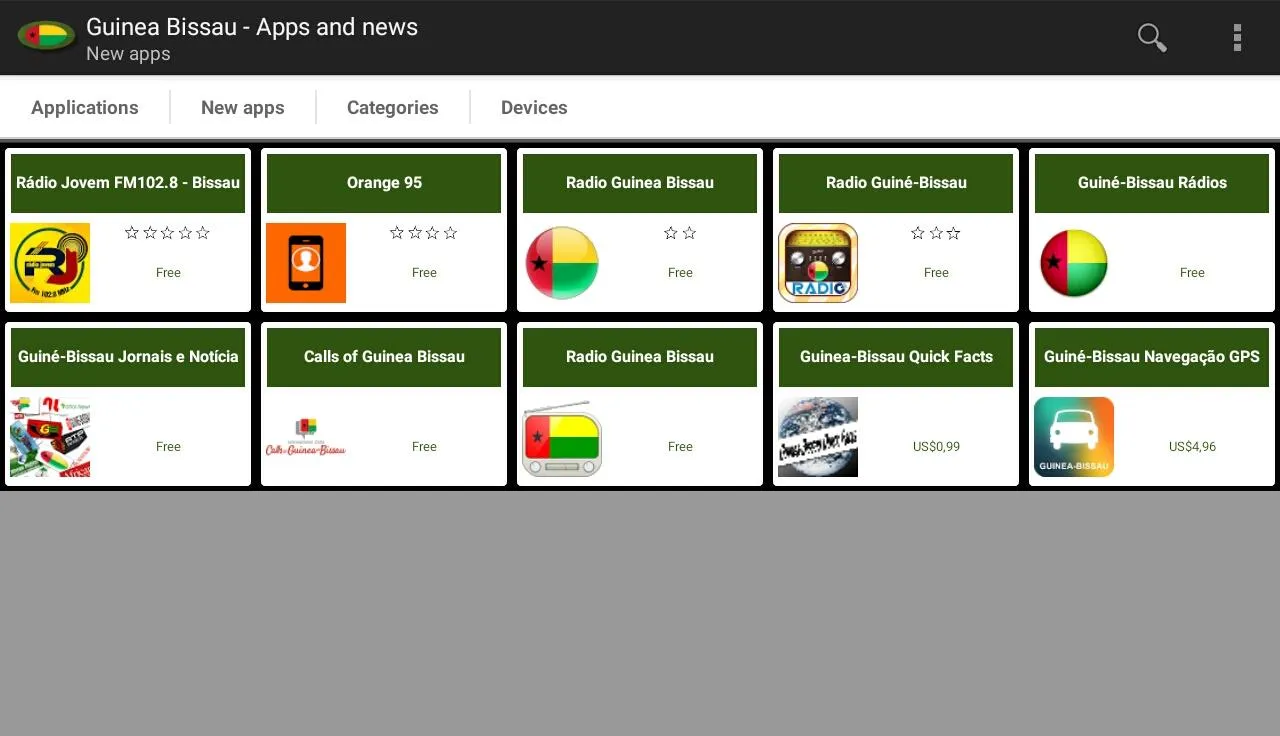Click the Guiné-Bissau Rádios round flag icon

pos(1074,263)
